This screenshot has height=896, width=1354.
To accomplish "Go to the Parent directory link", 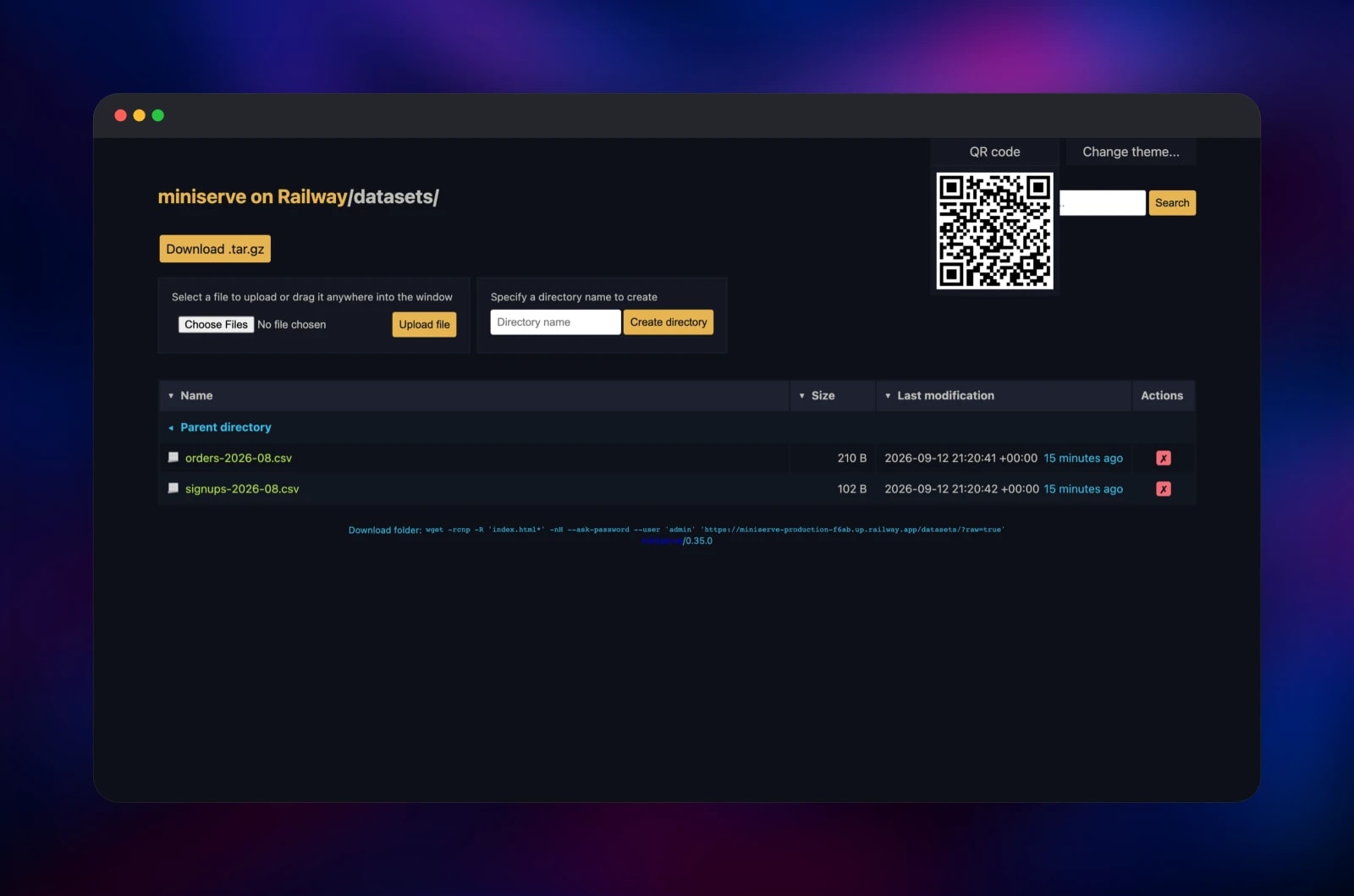I will (226, 427).
